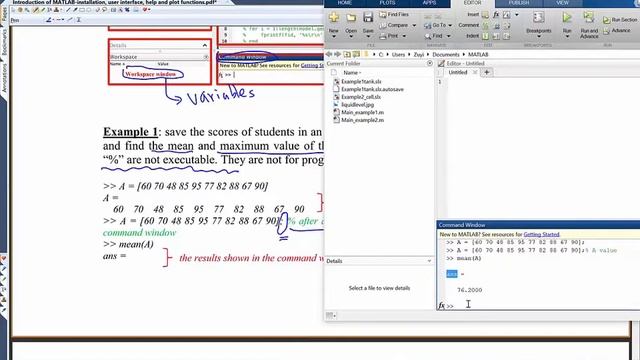Click the green Run arrow icon

click(567, 17)
